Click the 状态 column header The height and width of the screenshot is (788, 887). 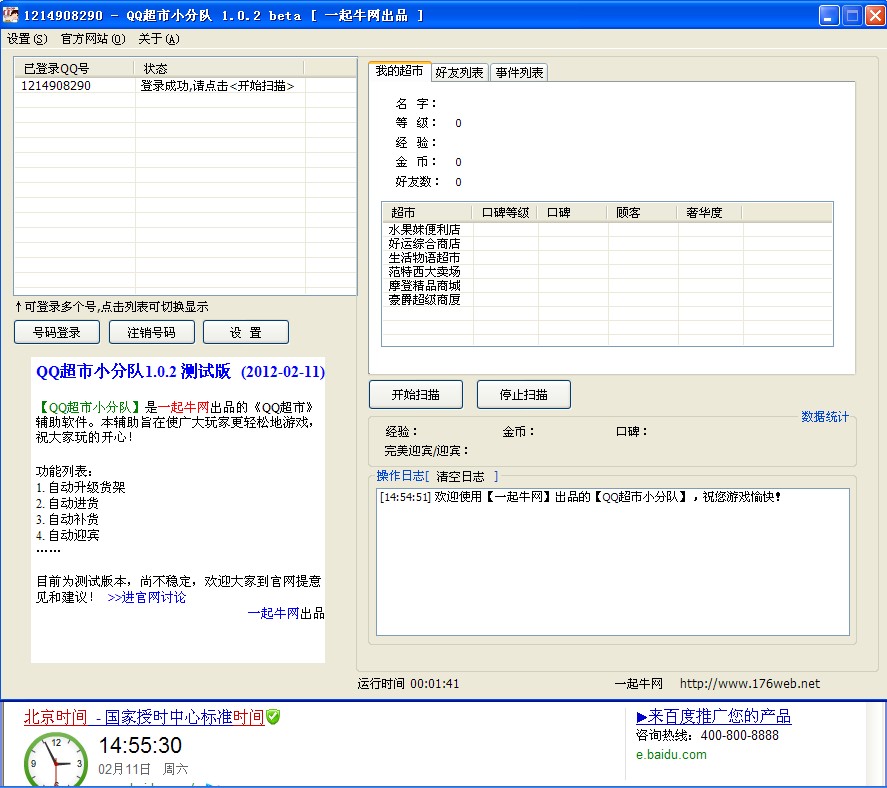219,68
